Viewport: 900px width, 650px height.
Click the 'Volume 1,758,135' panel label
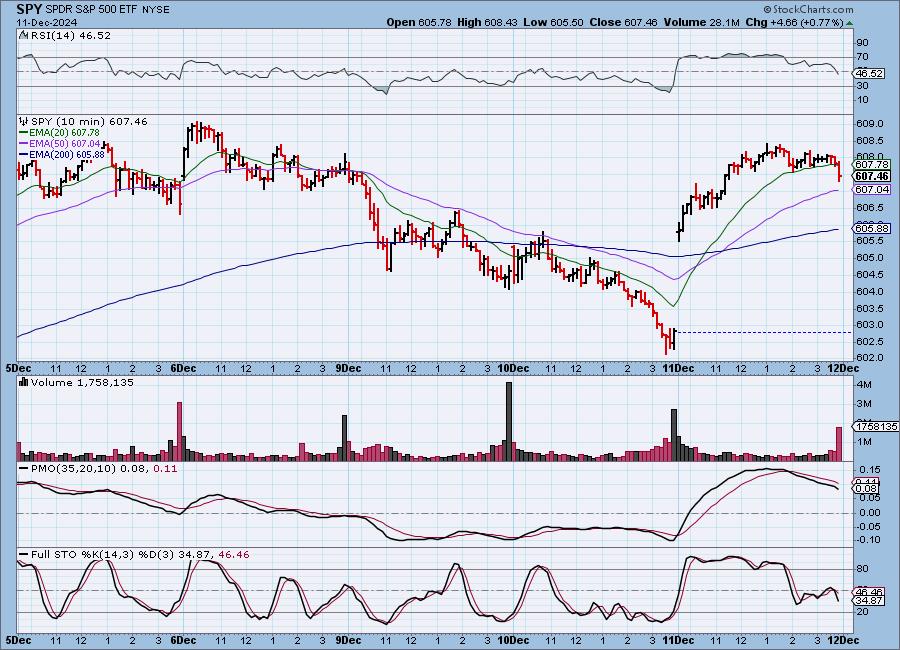pyautogui.click(x=82, y=382)
